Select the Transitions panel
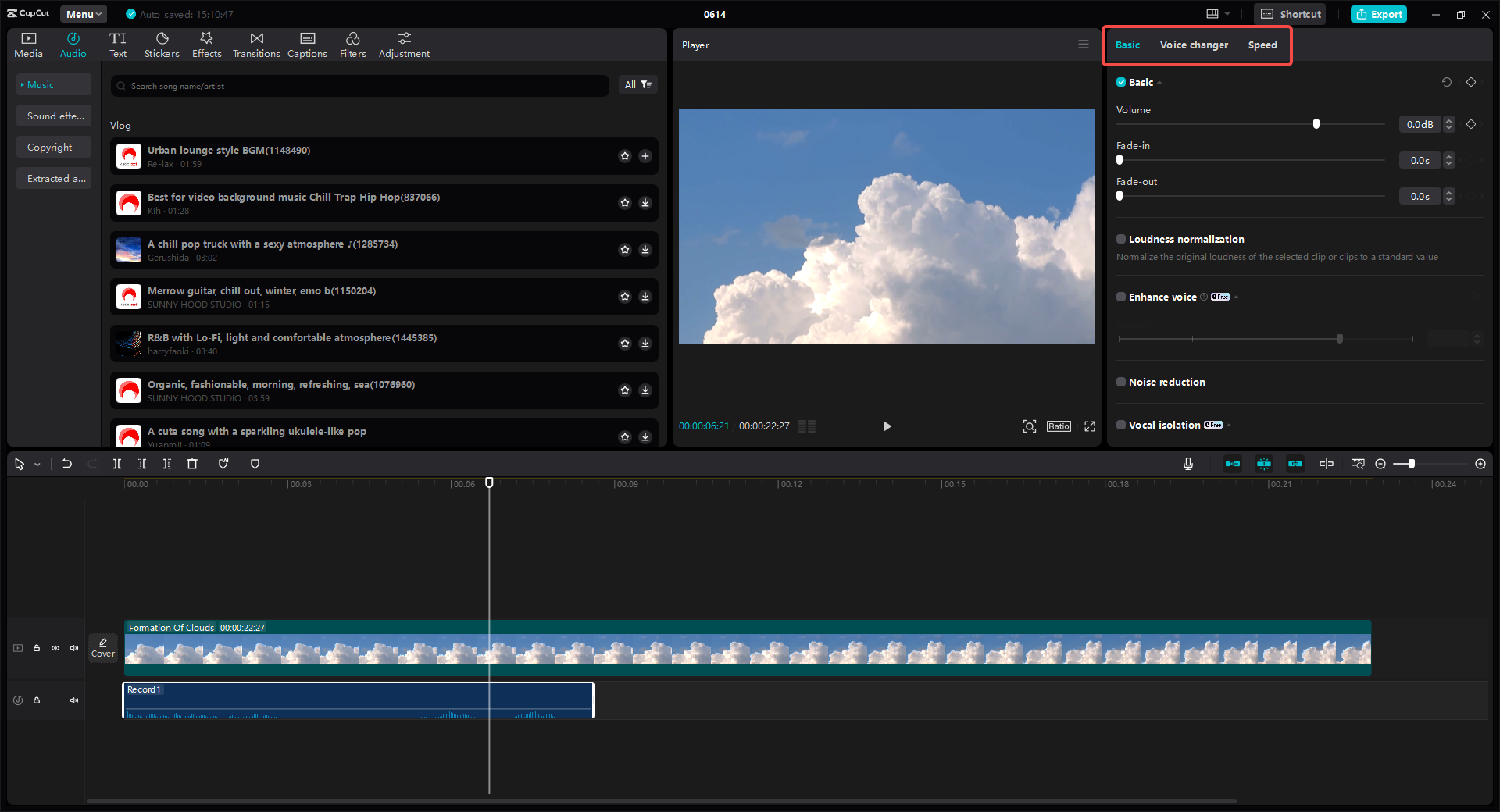 pyautogui.click(x=255, y=44)
